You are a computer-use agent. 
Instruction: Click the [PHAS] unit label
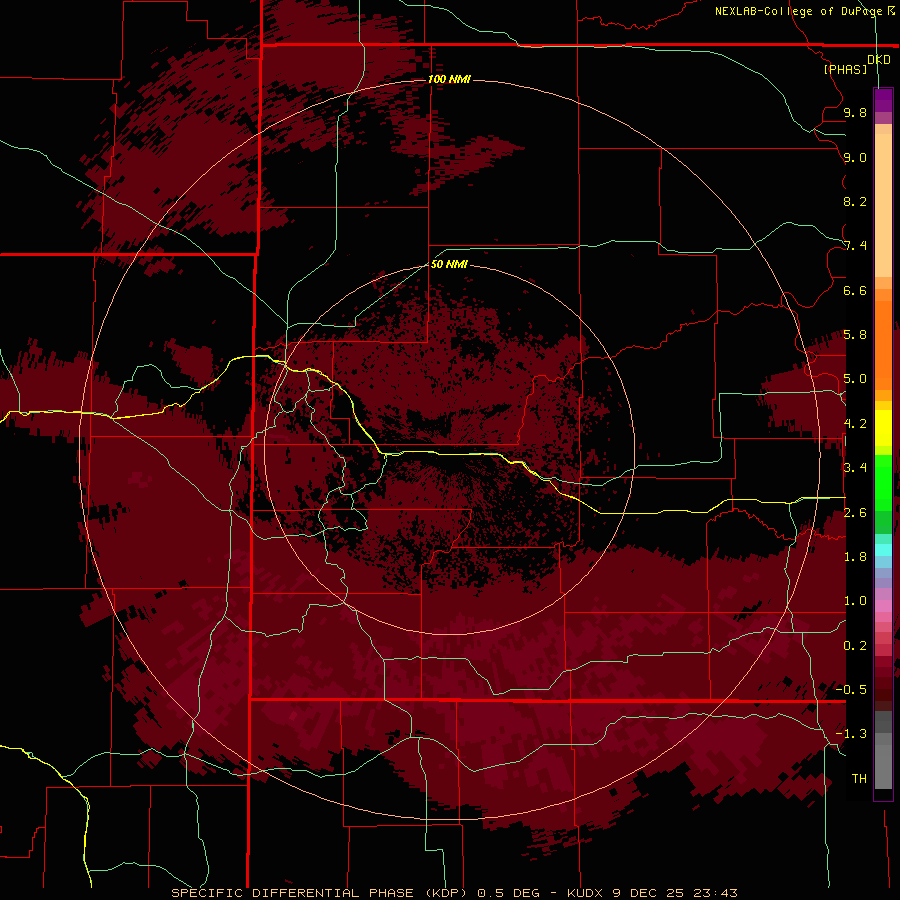[x=845, y=69]
